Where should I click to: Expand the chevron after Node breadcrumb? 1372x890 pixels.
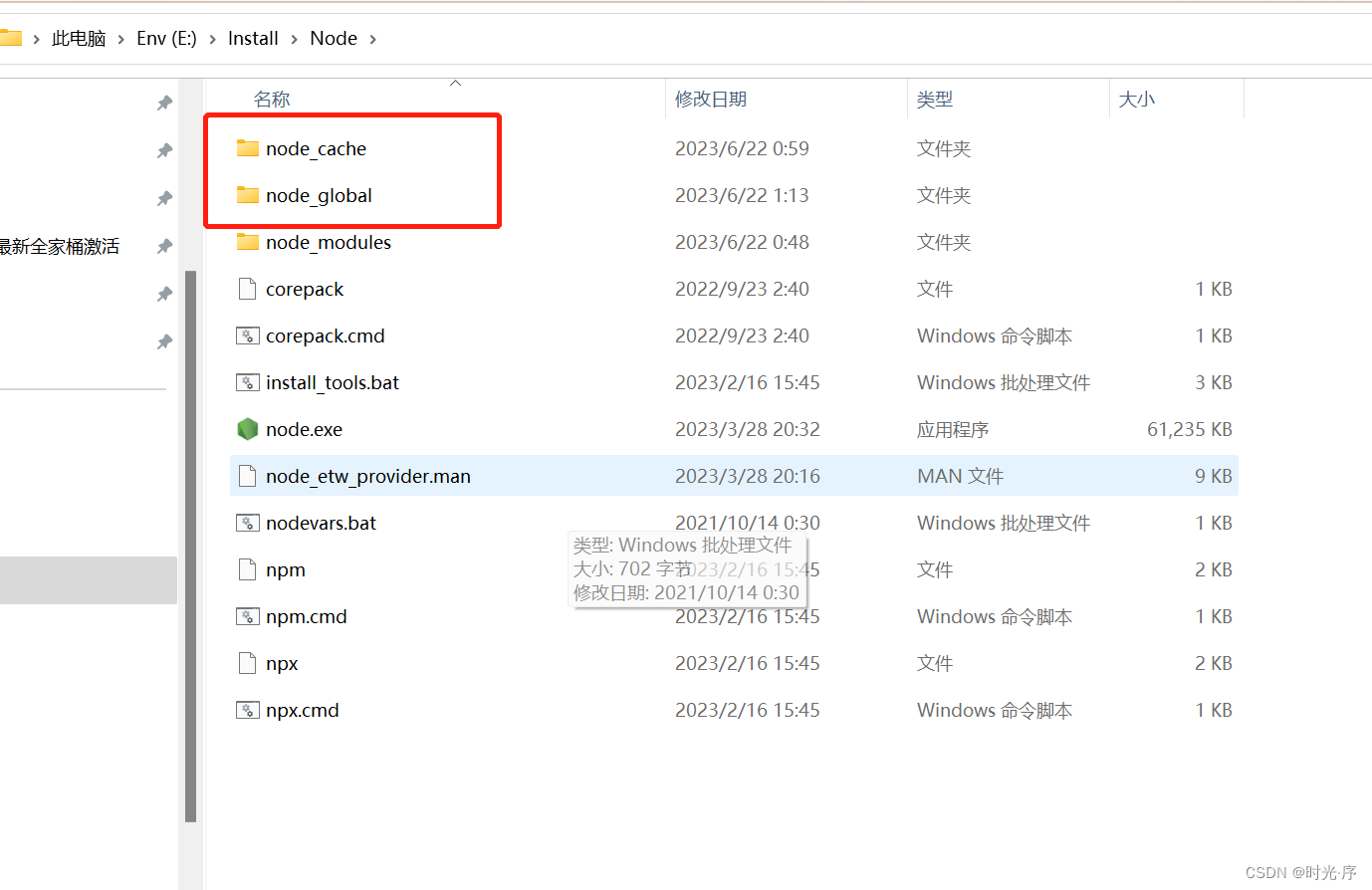372,39
